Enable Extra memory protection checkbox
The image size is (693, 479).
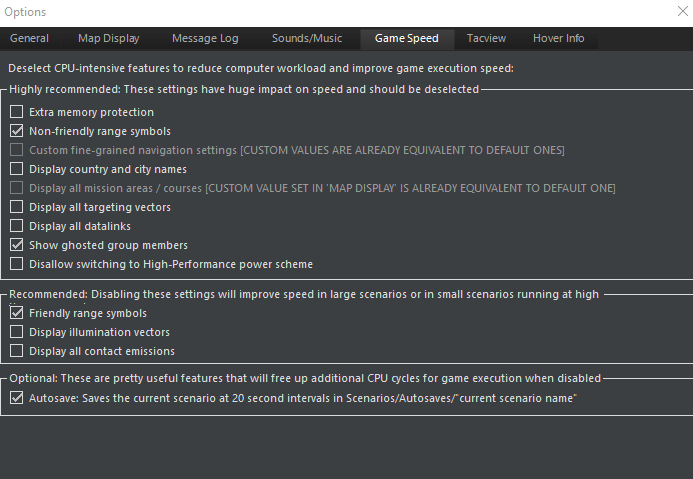(17, 113)
